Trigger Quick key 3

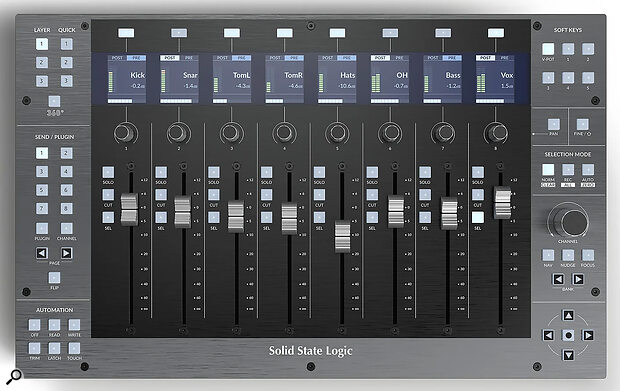(x=66, y=81)
